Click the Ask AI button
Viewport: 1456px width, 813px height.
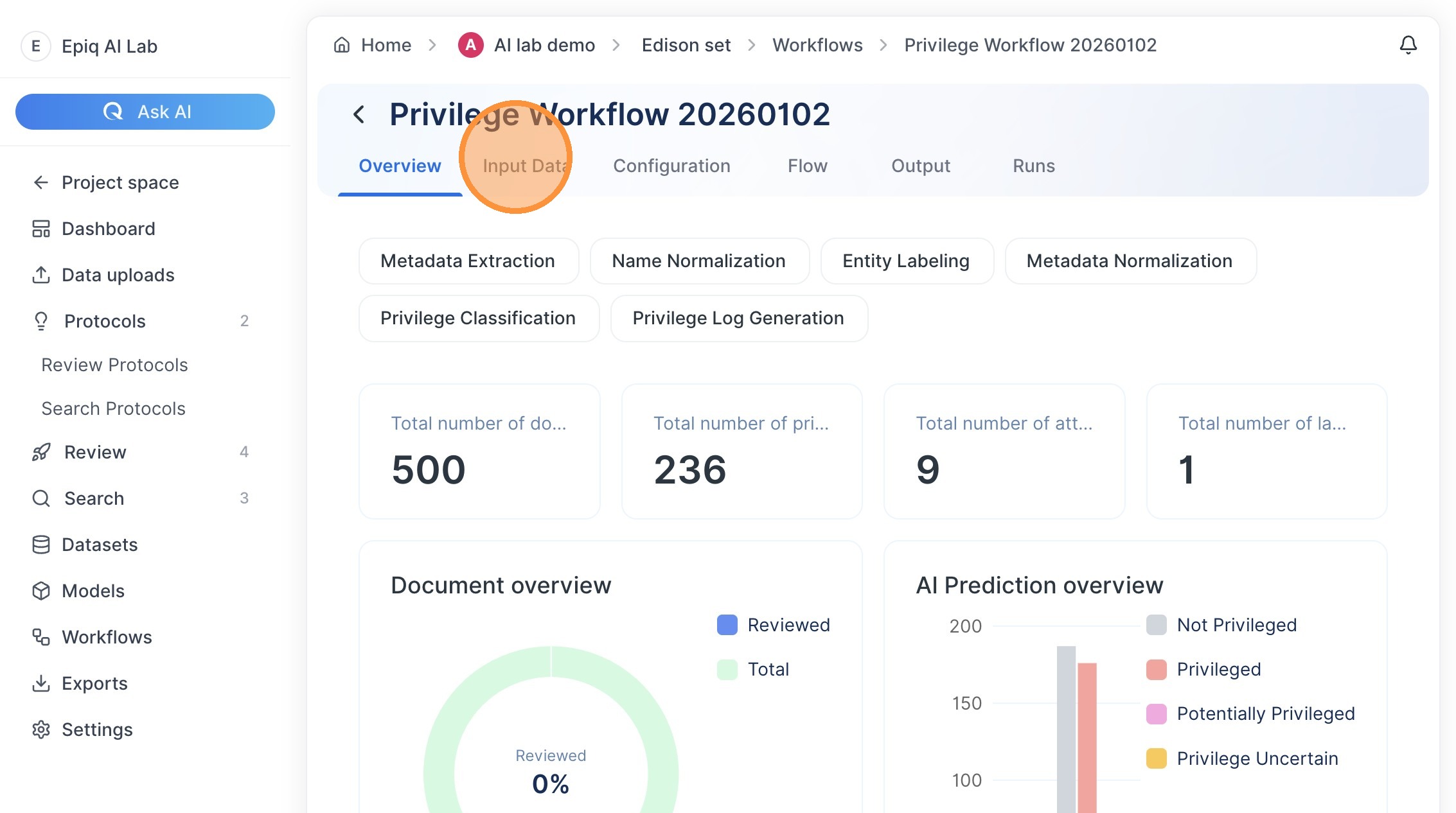pos(145,112)
